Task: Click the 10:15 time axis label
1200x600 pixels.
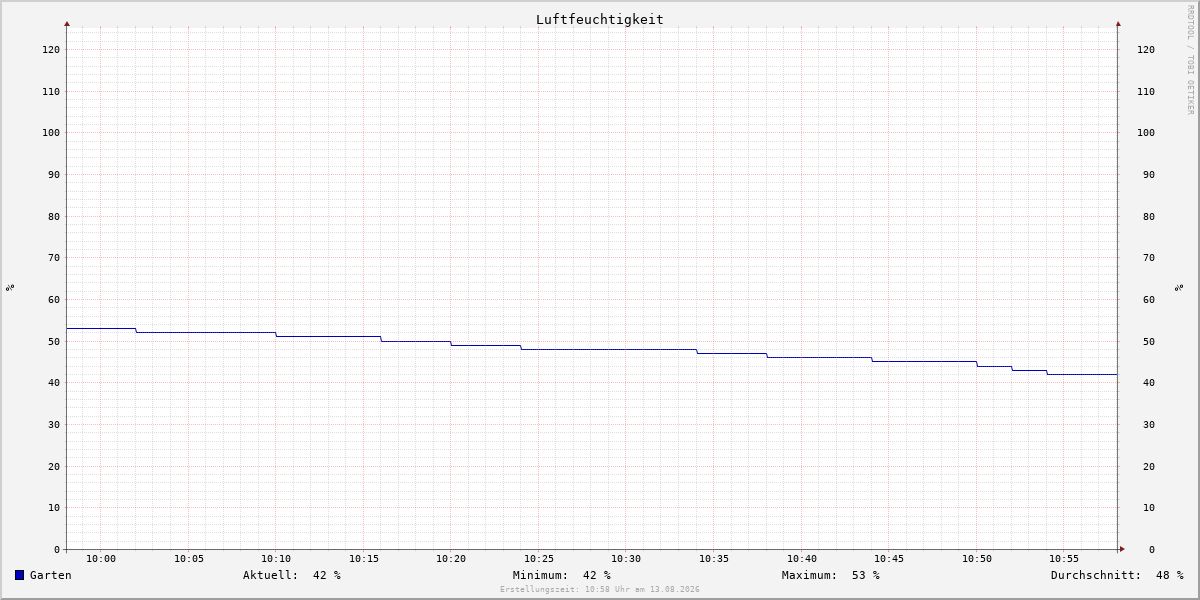Action: tap(364, 559)
